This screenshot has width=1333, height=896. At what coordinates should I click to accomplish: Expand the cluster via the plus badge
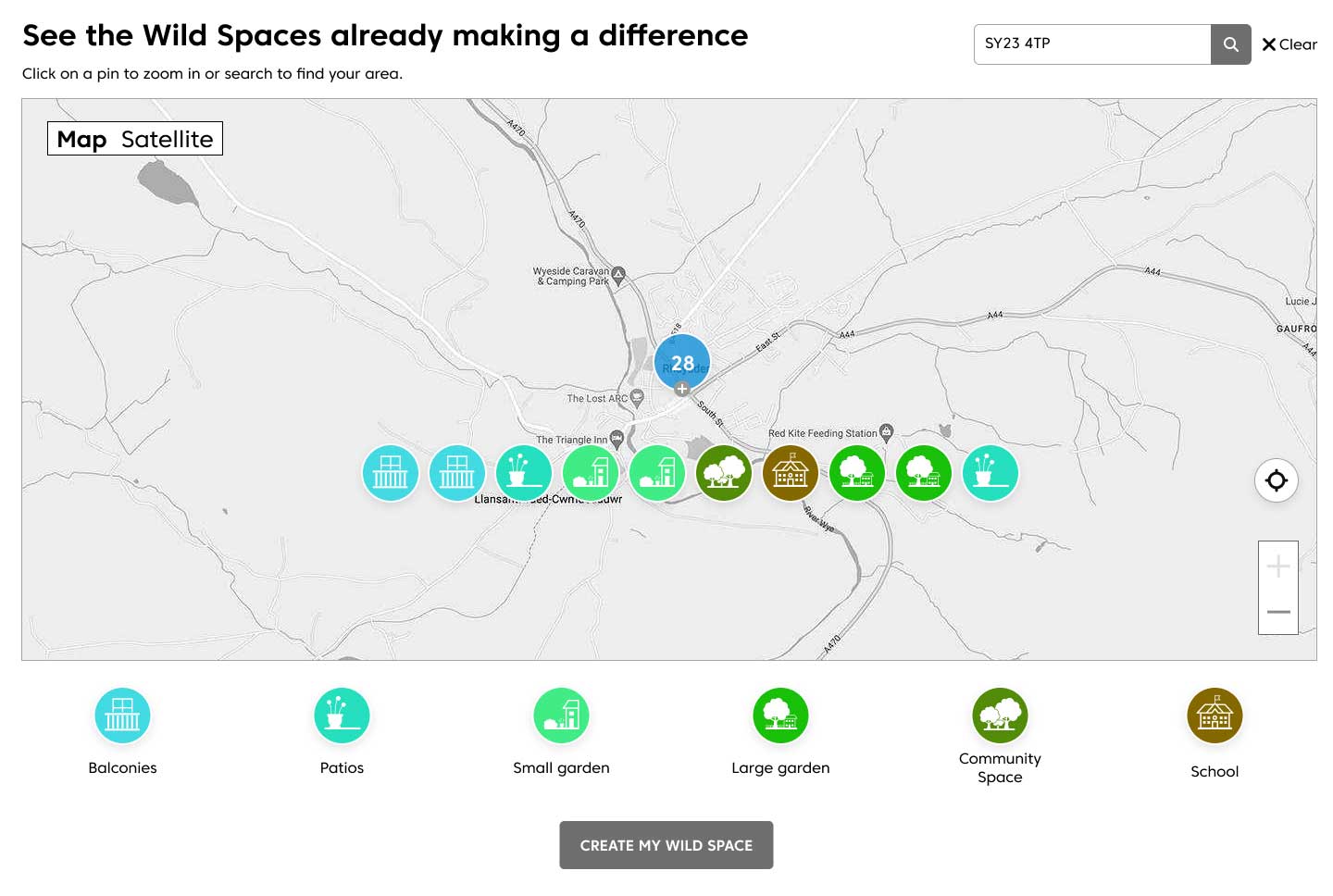pyautogui.click(x=681, y=389)
